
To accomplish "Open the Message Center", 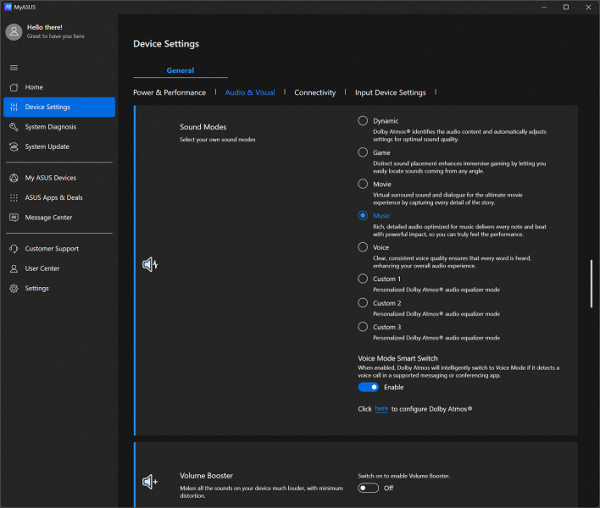I will [48, 218].
